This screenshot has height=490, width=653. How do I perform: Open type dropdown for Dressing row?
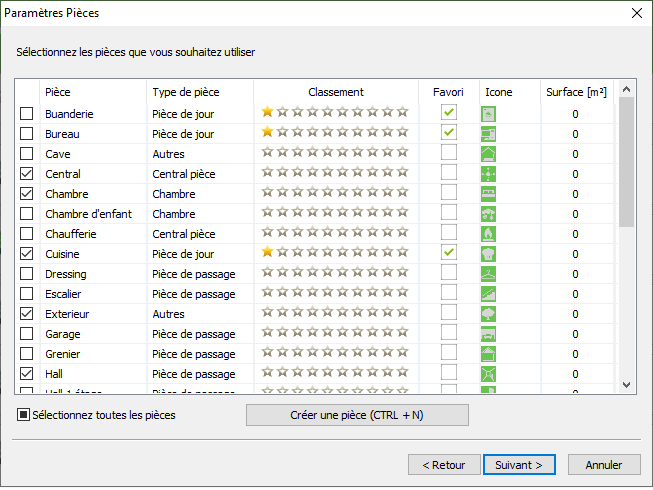click(198, 274)
